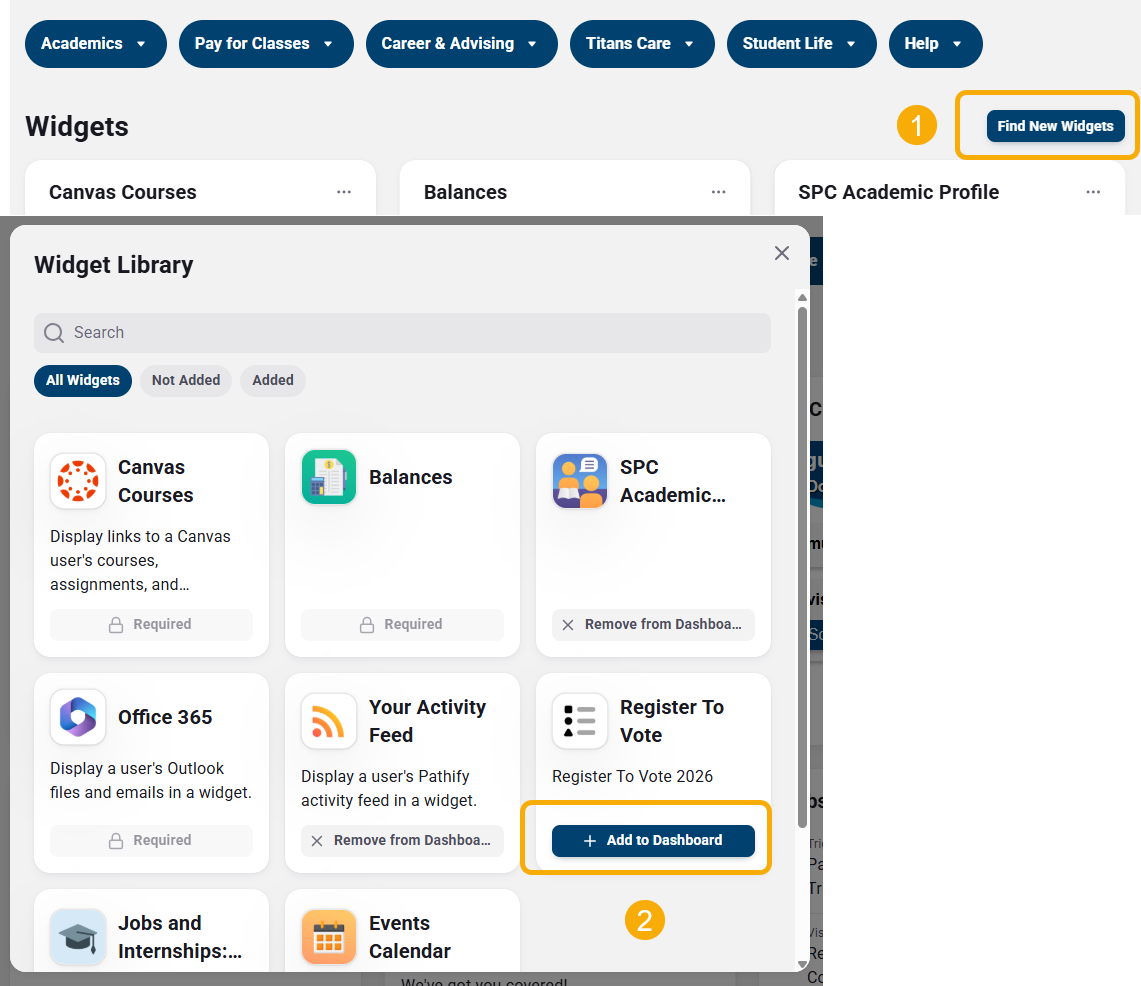
Task: Close the Widget Library dialog
Action: pos(782,253)
